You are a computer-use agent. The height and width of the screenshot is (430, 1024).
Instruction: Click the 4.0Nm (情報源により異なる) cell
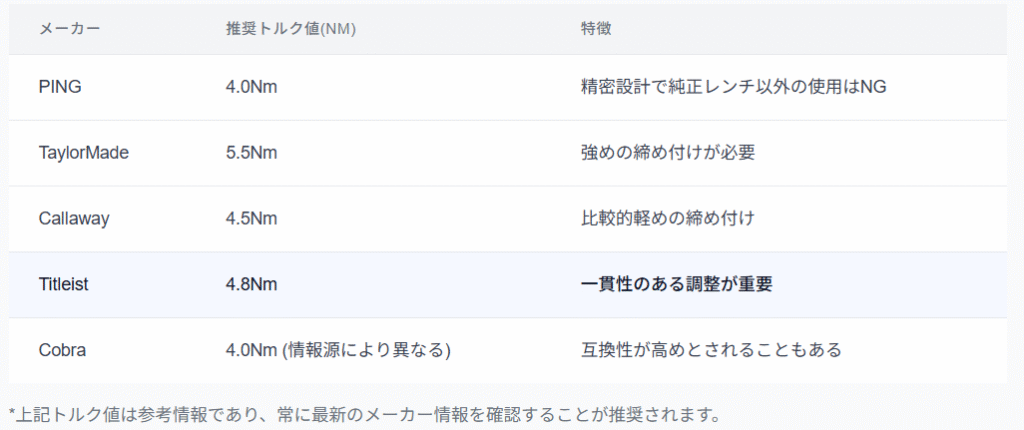[x=339, y=351]
